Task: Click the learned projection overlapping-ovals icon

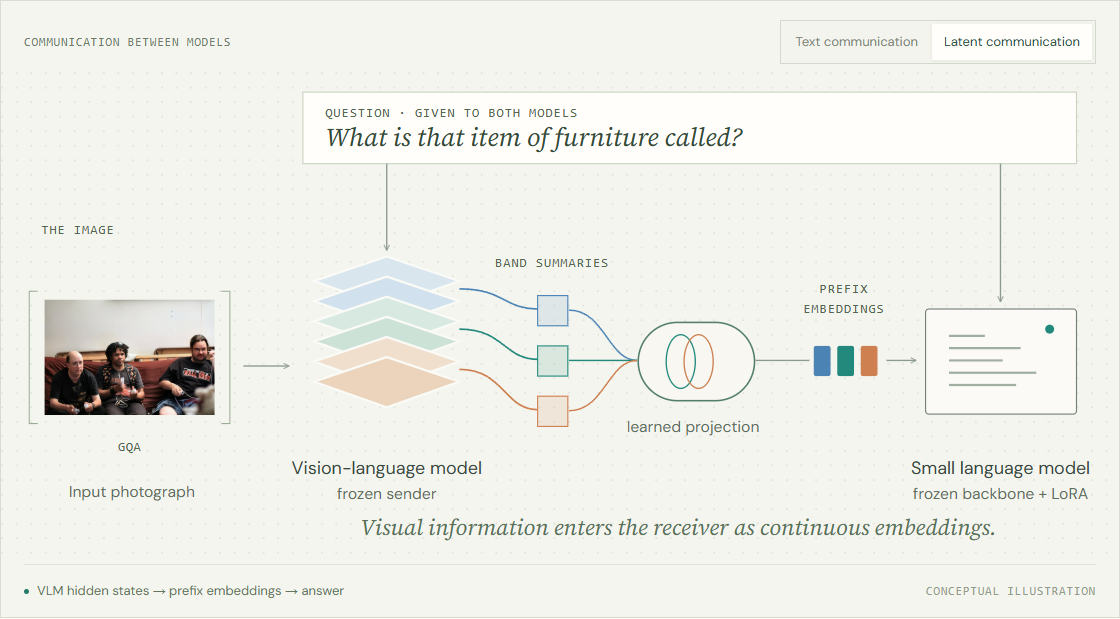Action: click(x=696, y=361)
